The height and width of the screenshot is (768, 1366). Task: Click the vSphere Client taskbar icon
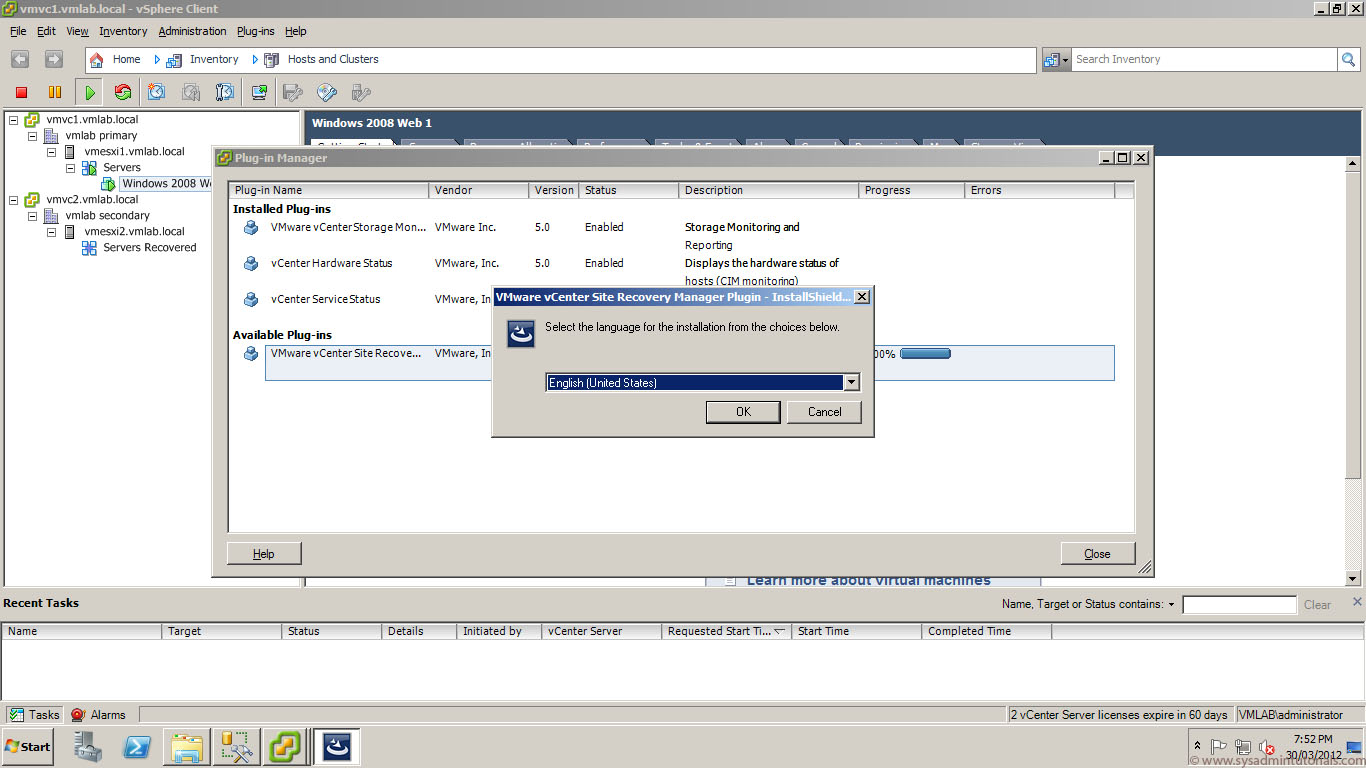click(x=284, y=747)
